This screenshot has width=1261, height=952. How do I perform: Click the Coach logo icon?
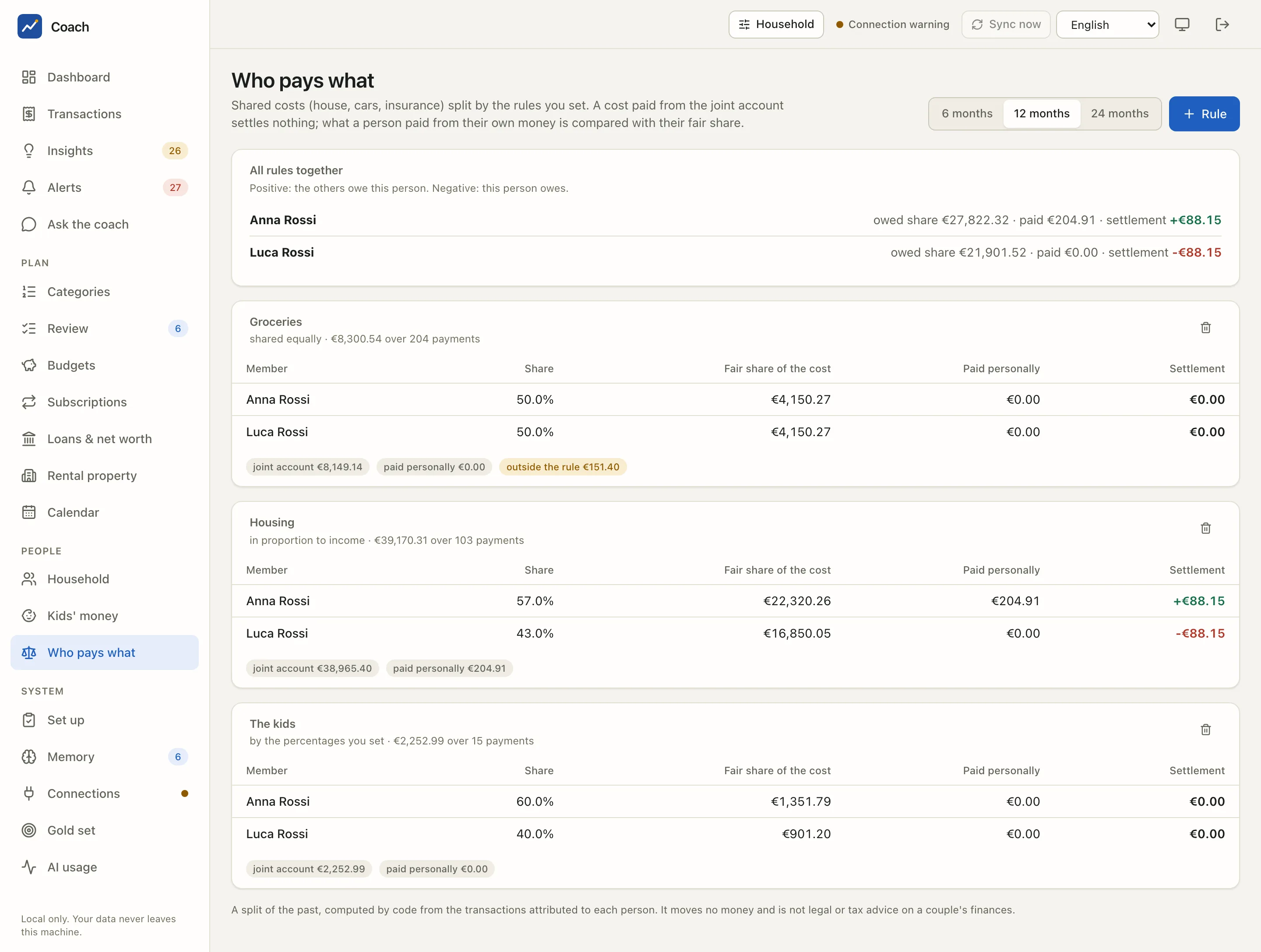tap(30, 26)
